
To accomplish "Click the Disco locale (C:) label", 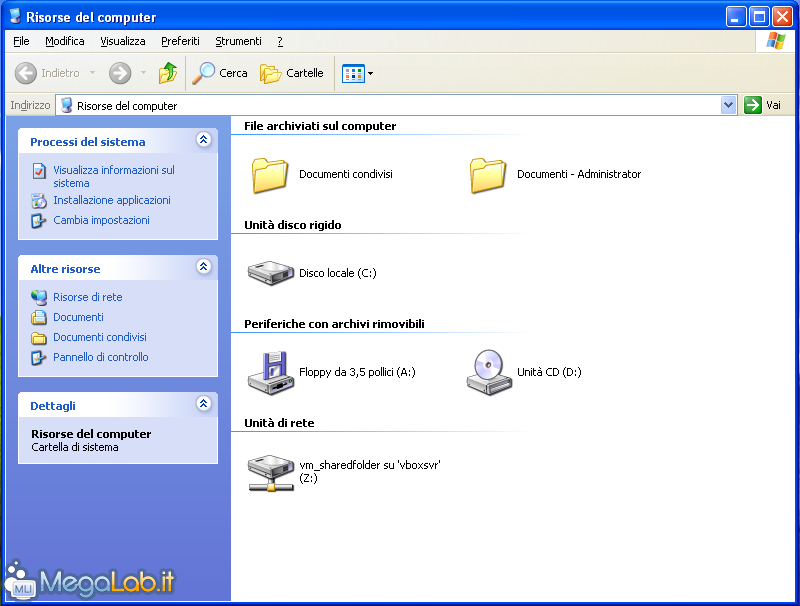I will point(338,273).
